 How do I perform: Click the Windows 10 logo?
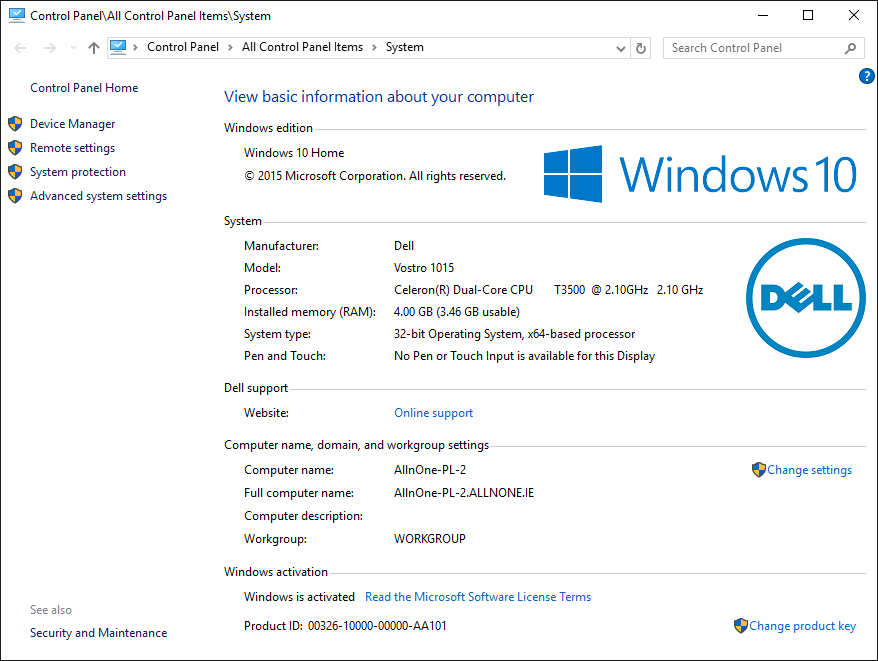tap(700, 174)
